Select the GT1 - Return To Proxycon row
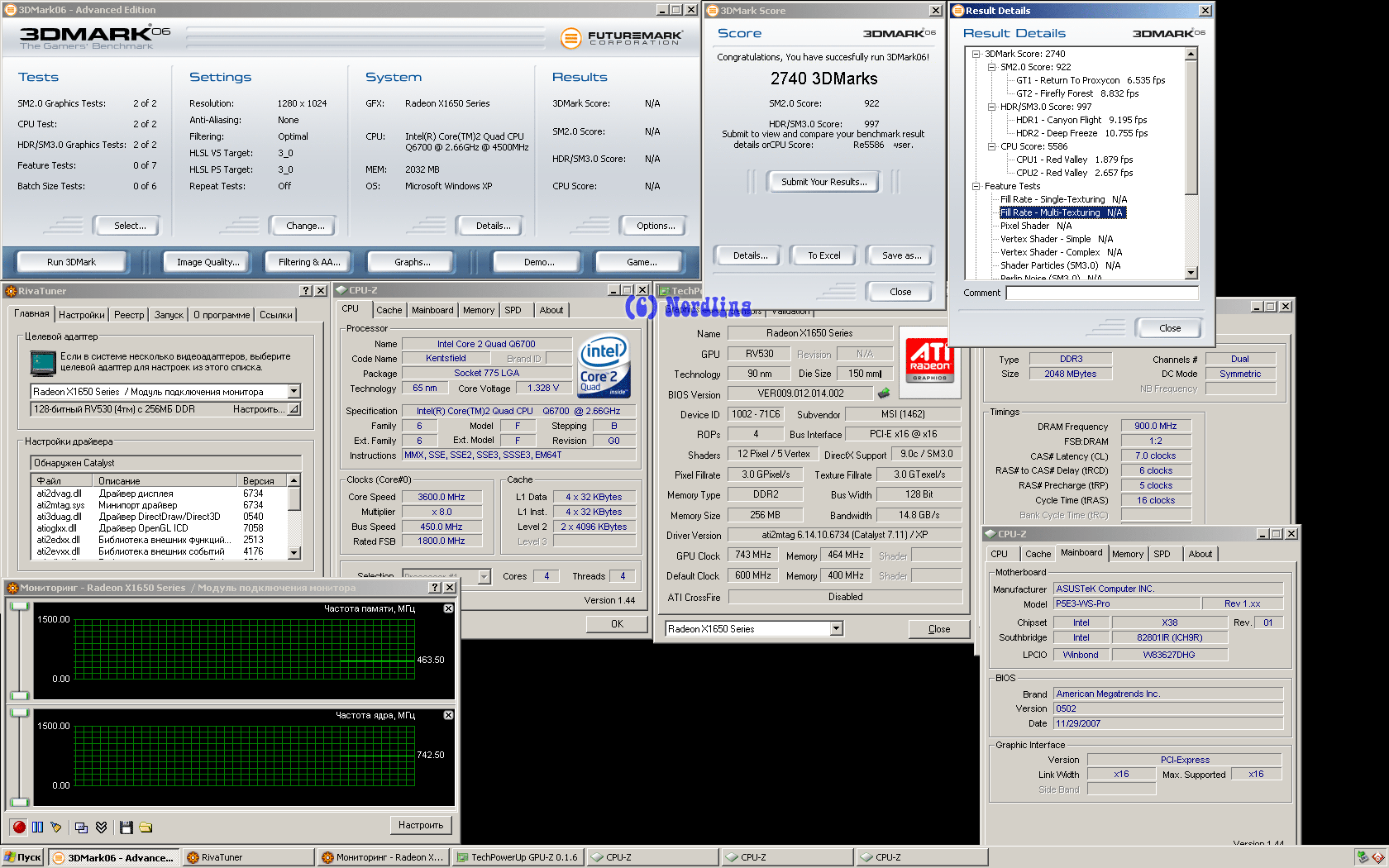The width and height of the screenshot is (1389, 868). 1091,80
